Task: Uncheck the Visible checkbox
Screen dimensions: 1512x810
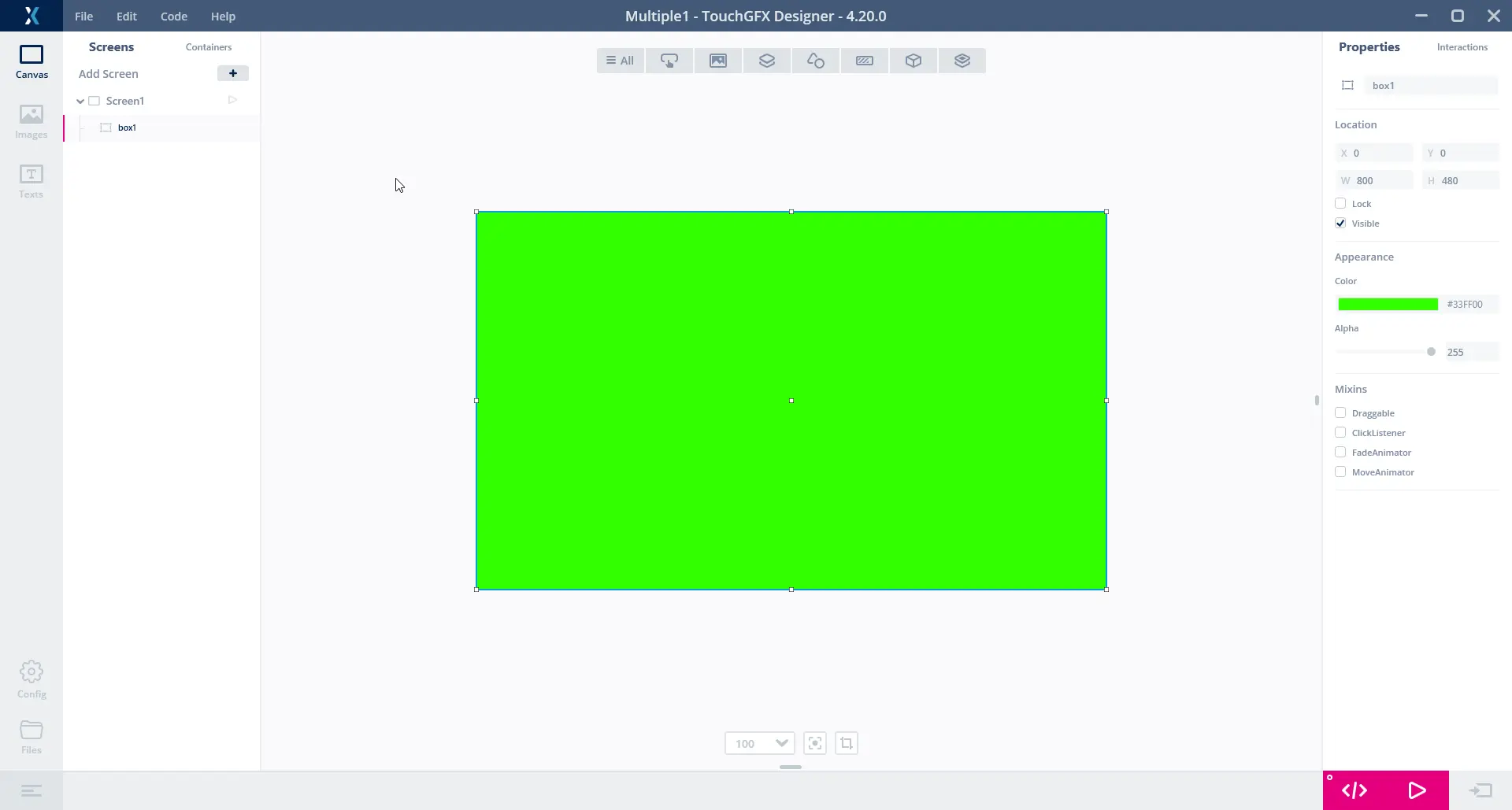Action: [1340, 224]
